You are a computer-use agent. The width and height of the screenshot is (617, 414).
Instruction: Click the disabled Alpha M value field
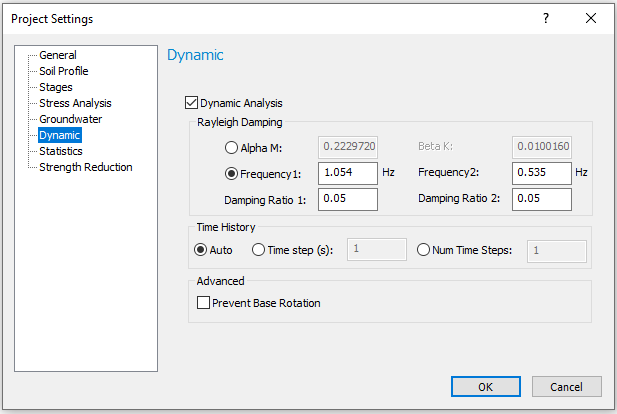[x=348, y=147]
